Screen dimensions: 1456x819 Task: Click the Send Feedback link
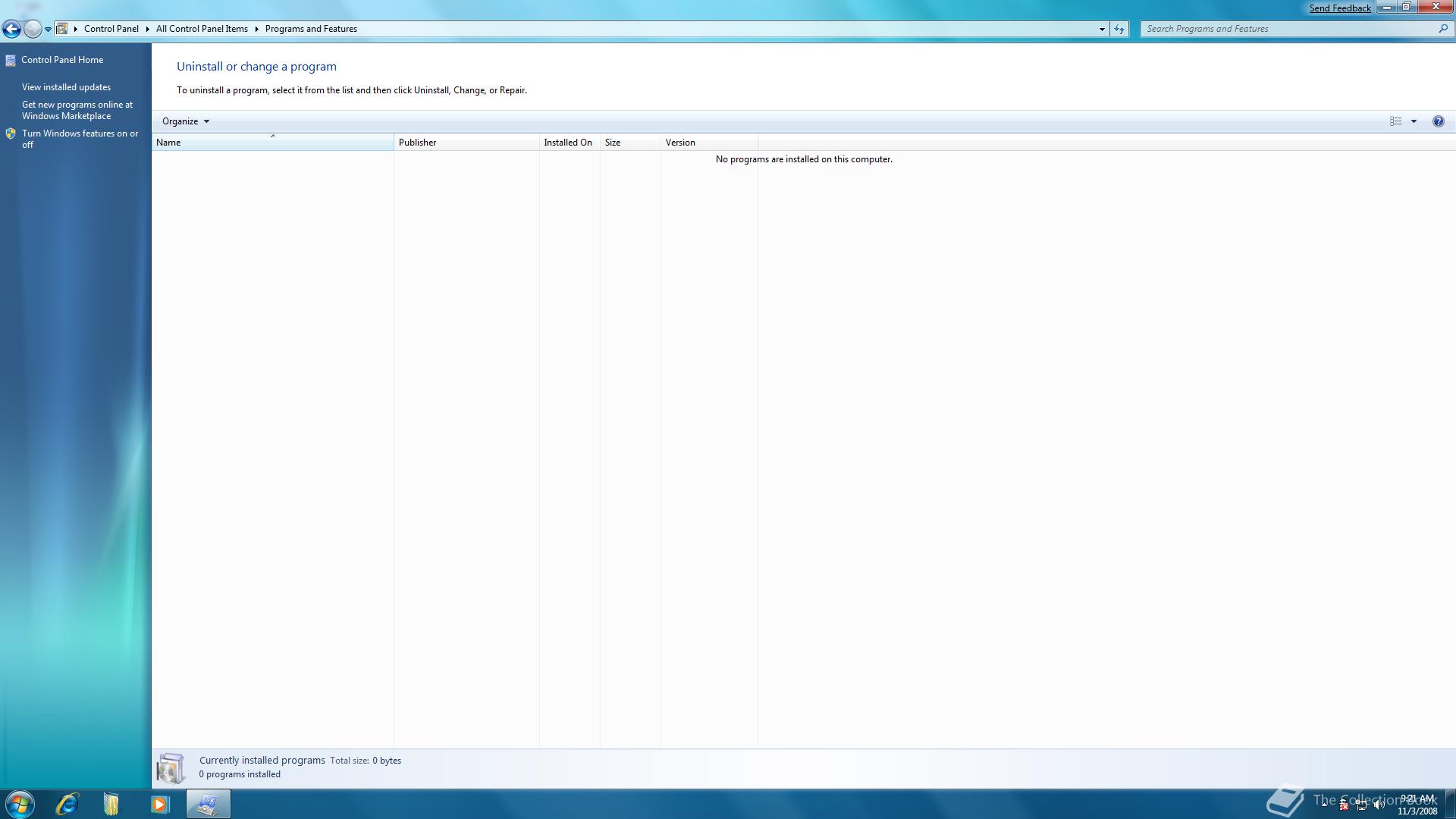[1340, 8]
